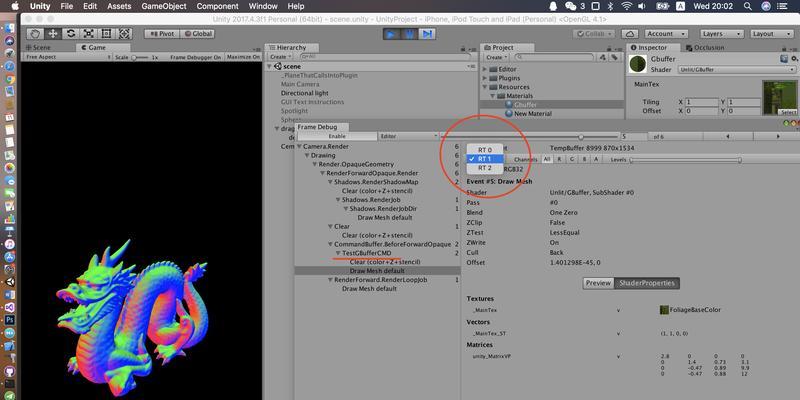
Task: Select the Move tool
Action: tap(53, 34)
